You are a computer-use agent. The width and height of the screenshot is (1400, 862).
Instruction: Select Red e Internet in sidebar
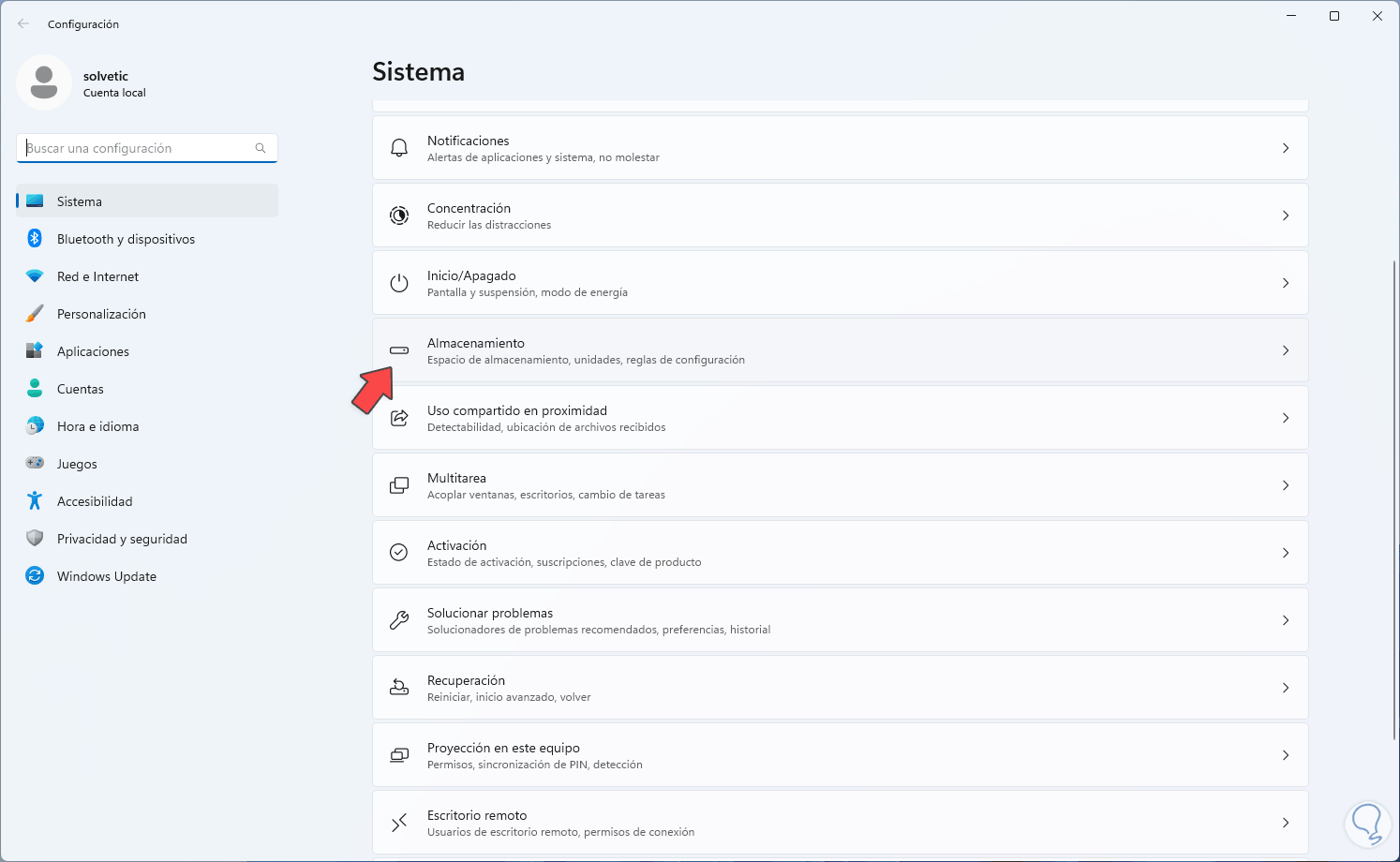tap(97, 276)
